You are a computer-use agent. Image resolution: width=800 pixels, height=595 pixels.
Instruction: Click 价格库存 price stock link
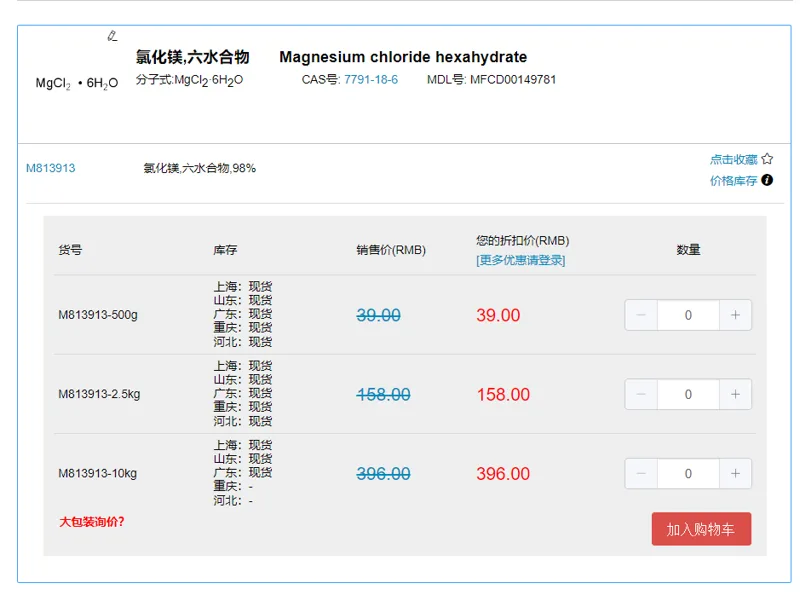coord(734,181)
